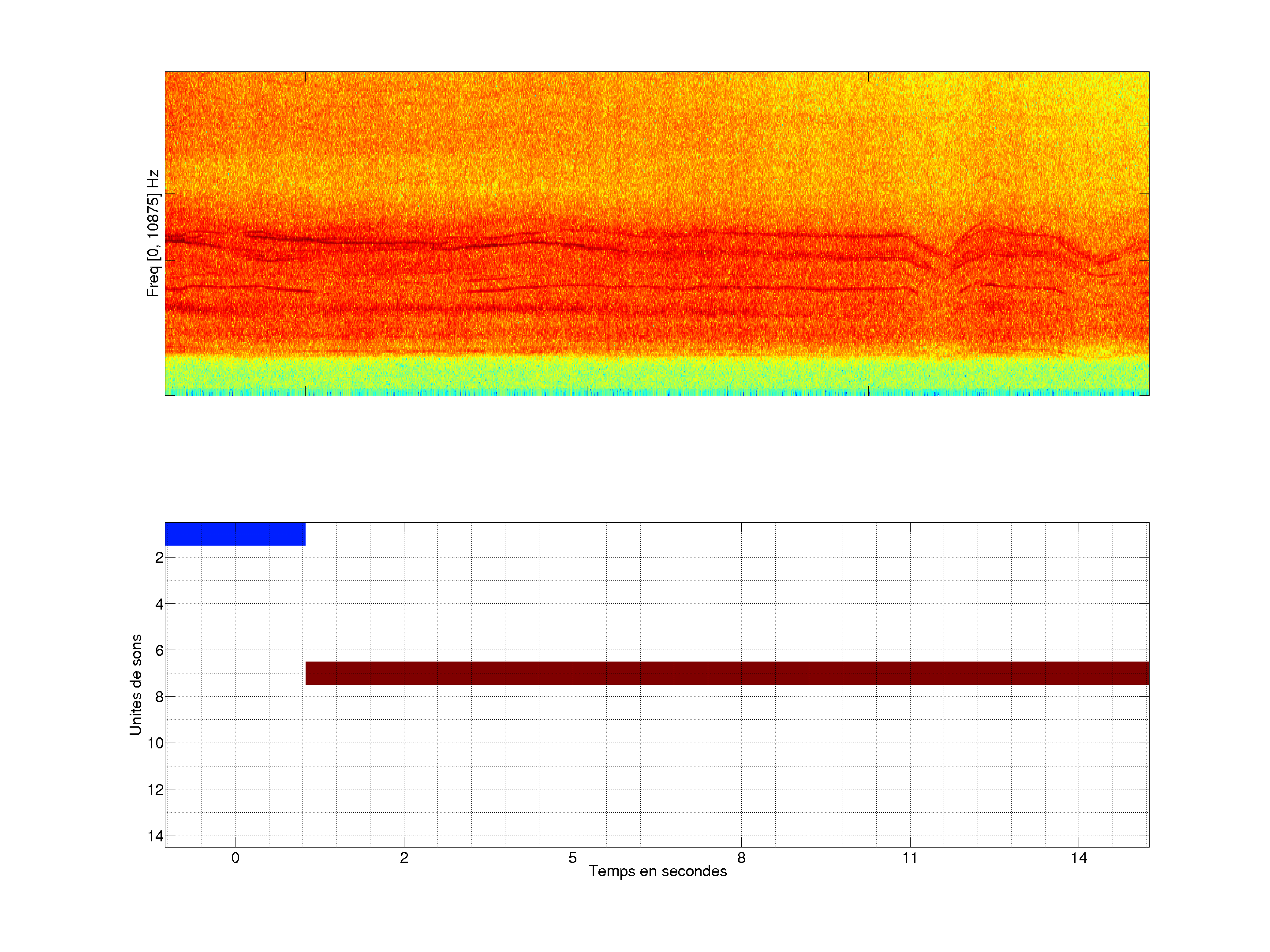Click y-axis tick label 10

tap(156, 744)
